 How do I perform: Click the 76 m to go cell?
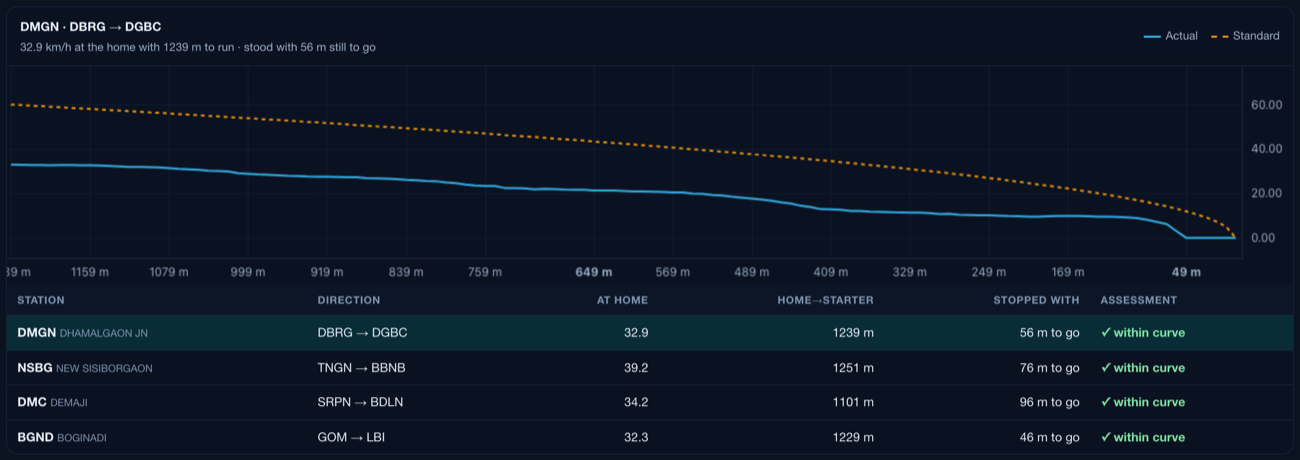point(1049,367)
